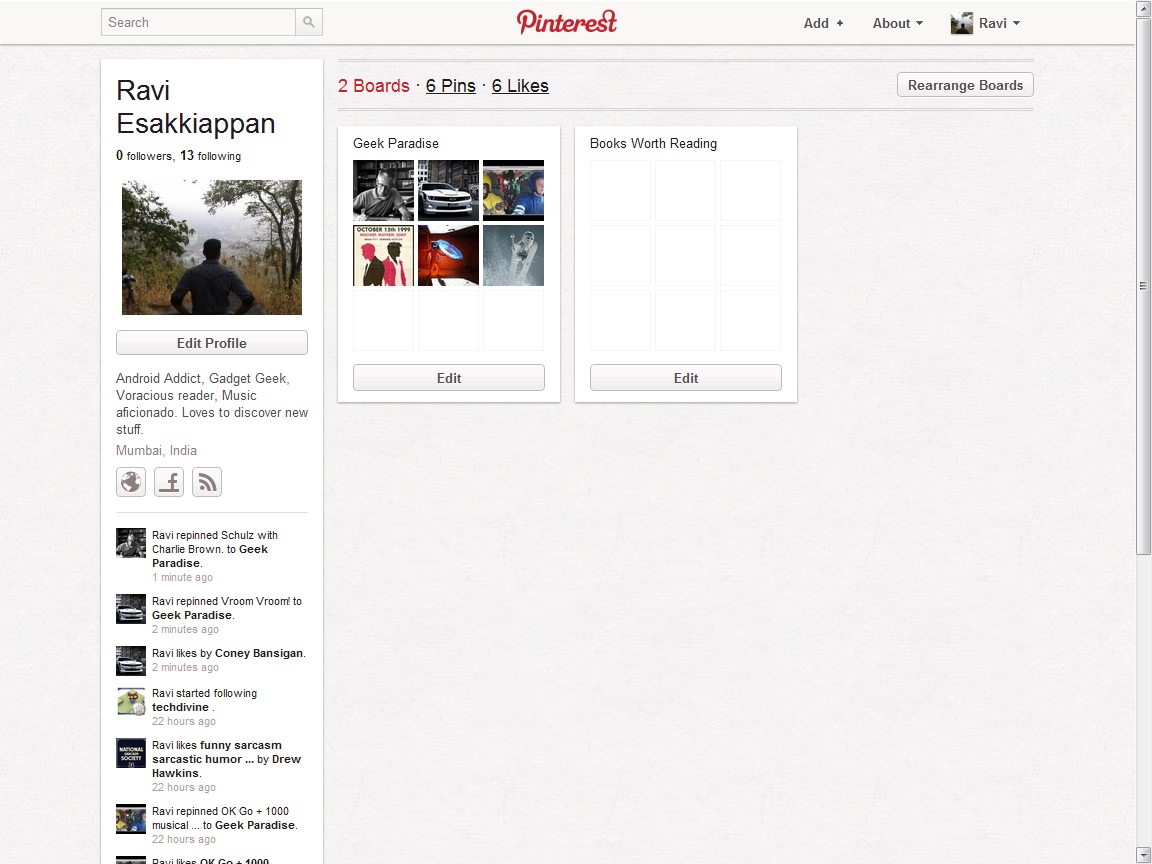Open Schulz with Charlie Brown activity thumbnail
Screen dimensions: 1152x864
coord(131,543)
